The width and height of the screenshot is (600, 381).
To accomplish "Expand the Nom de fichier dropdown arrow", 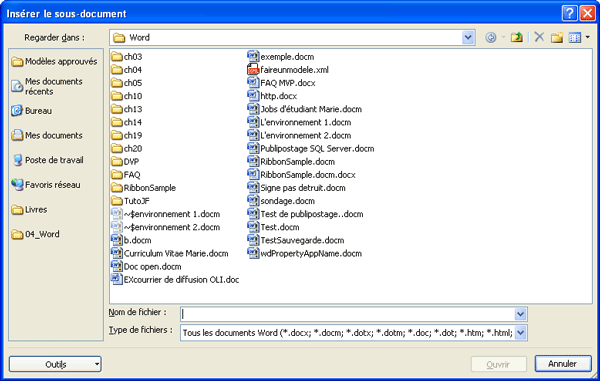I will pos(520,314).
